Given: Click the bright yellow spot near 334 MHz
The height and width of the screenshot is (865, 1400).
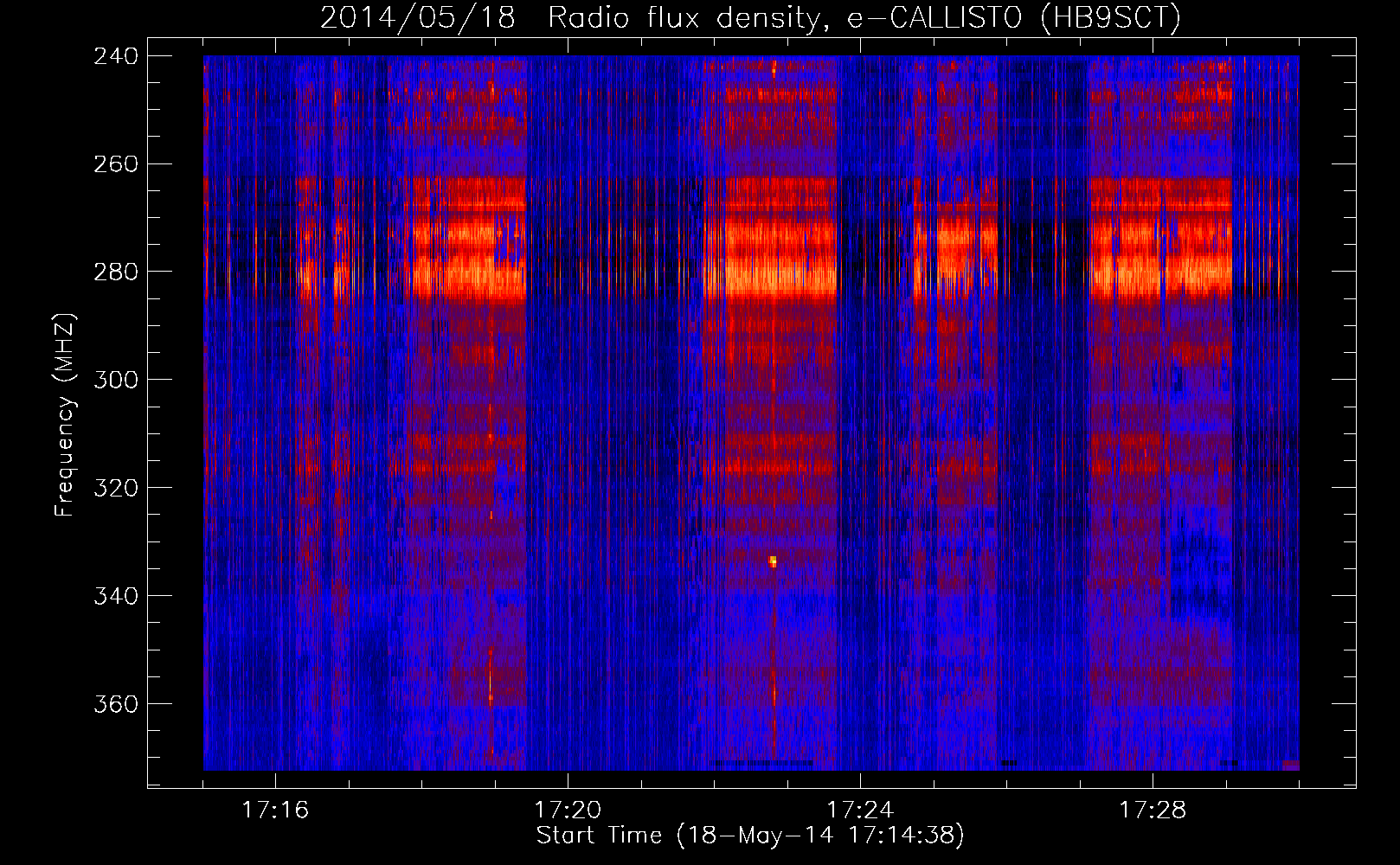Looking at the screenshot, I should [x=773, y=561].
